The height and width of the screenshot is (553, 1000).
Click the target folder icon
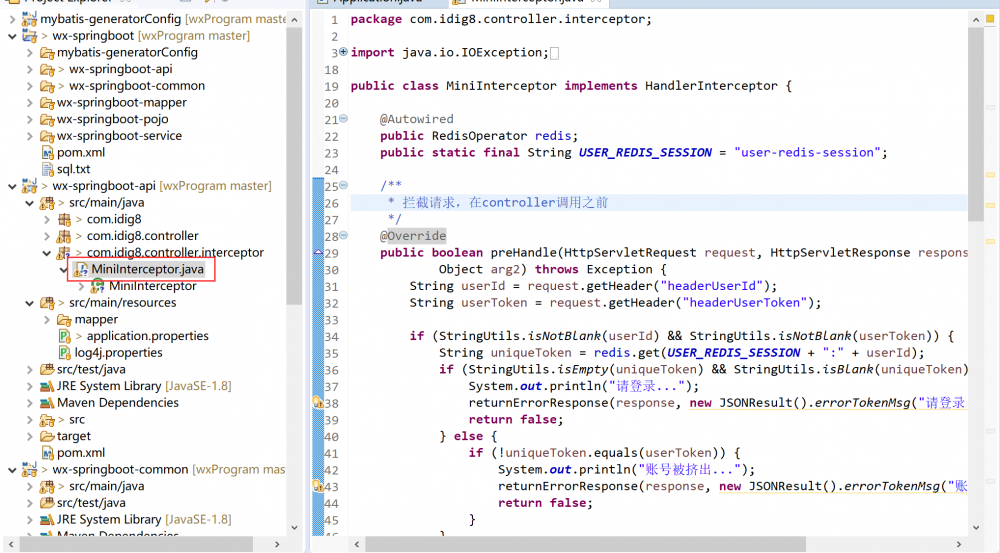(x=47, y=436)
